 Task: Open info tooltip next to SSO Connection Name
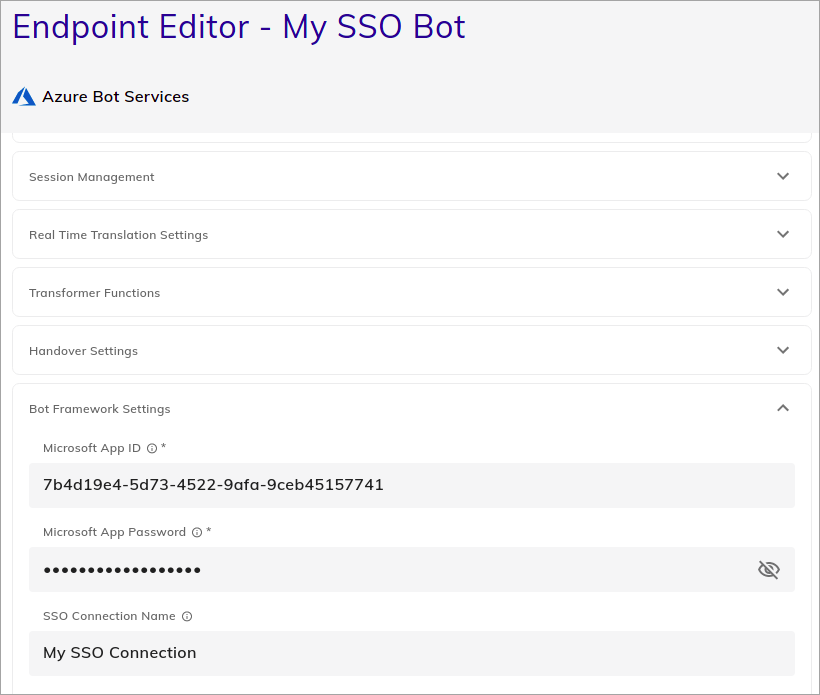click(187, 617)
